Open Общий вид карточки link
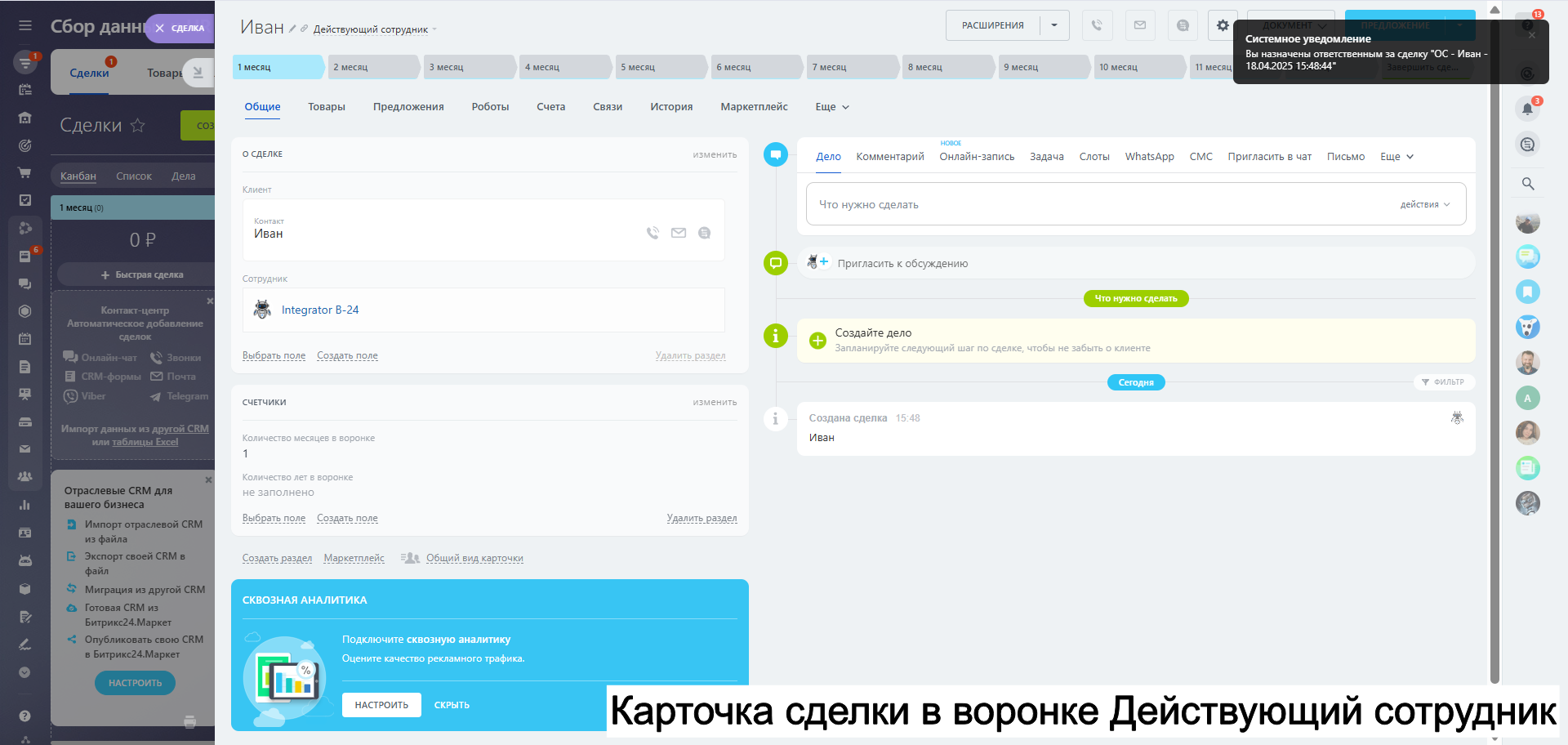This screenshot has height=745, width=1568. click(474, 558)
